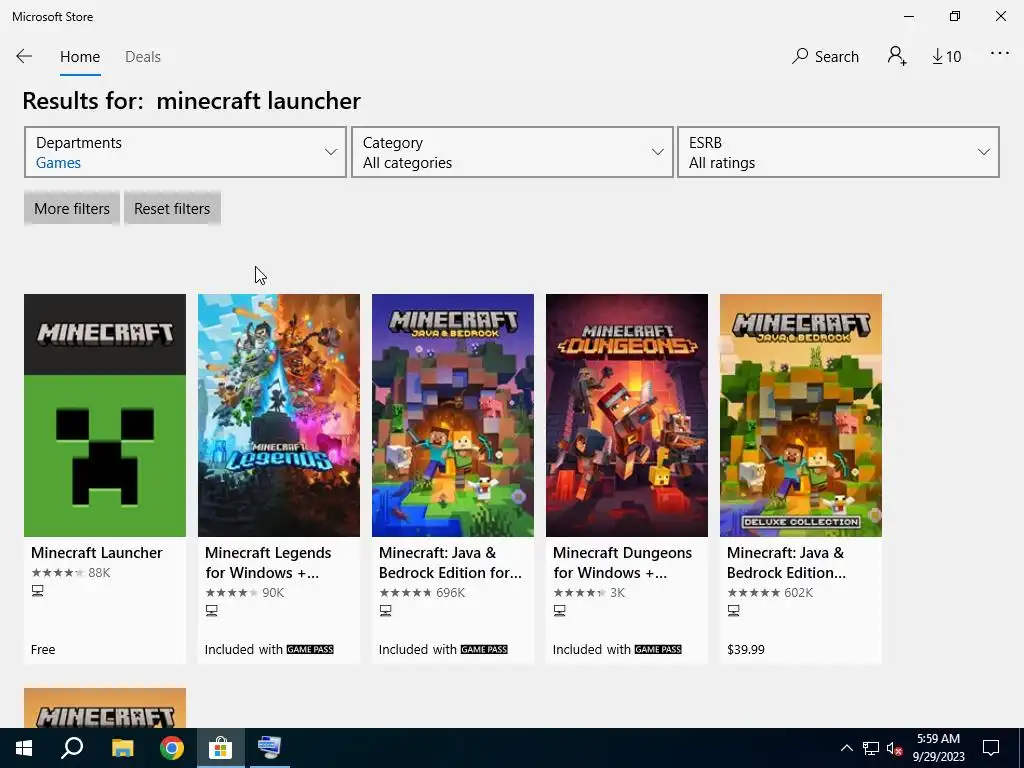This screenshot has width=1024, height=768.
Task: Open Minecraft Dungeons for Windows title
Action: (622, 562)
